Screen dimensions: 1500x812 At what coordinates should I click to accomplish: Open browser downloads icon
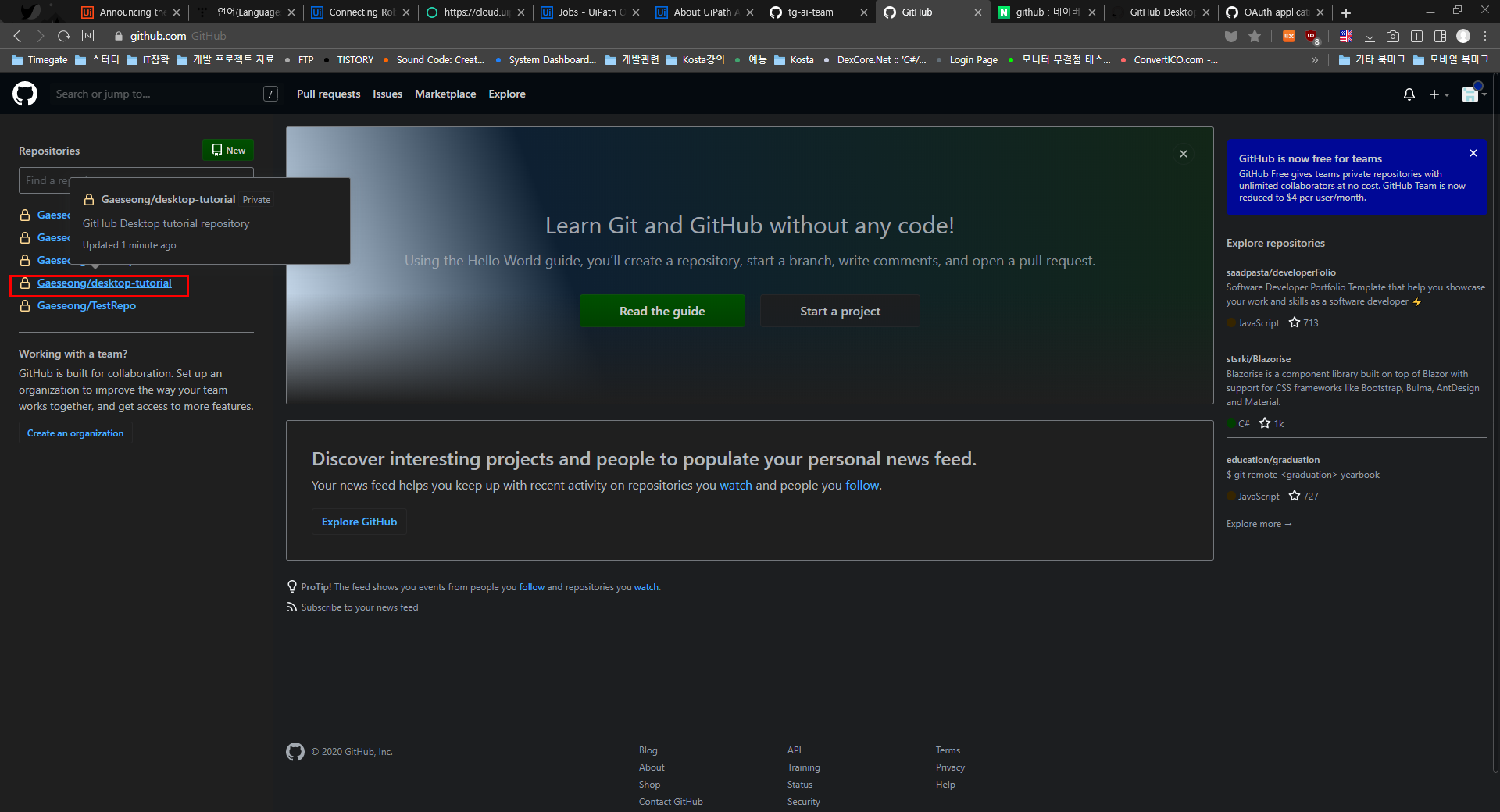click(x=1370, y=36)
